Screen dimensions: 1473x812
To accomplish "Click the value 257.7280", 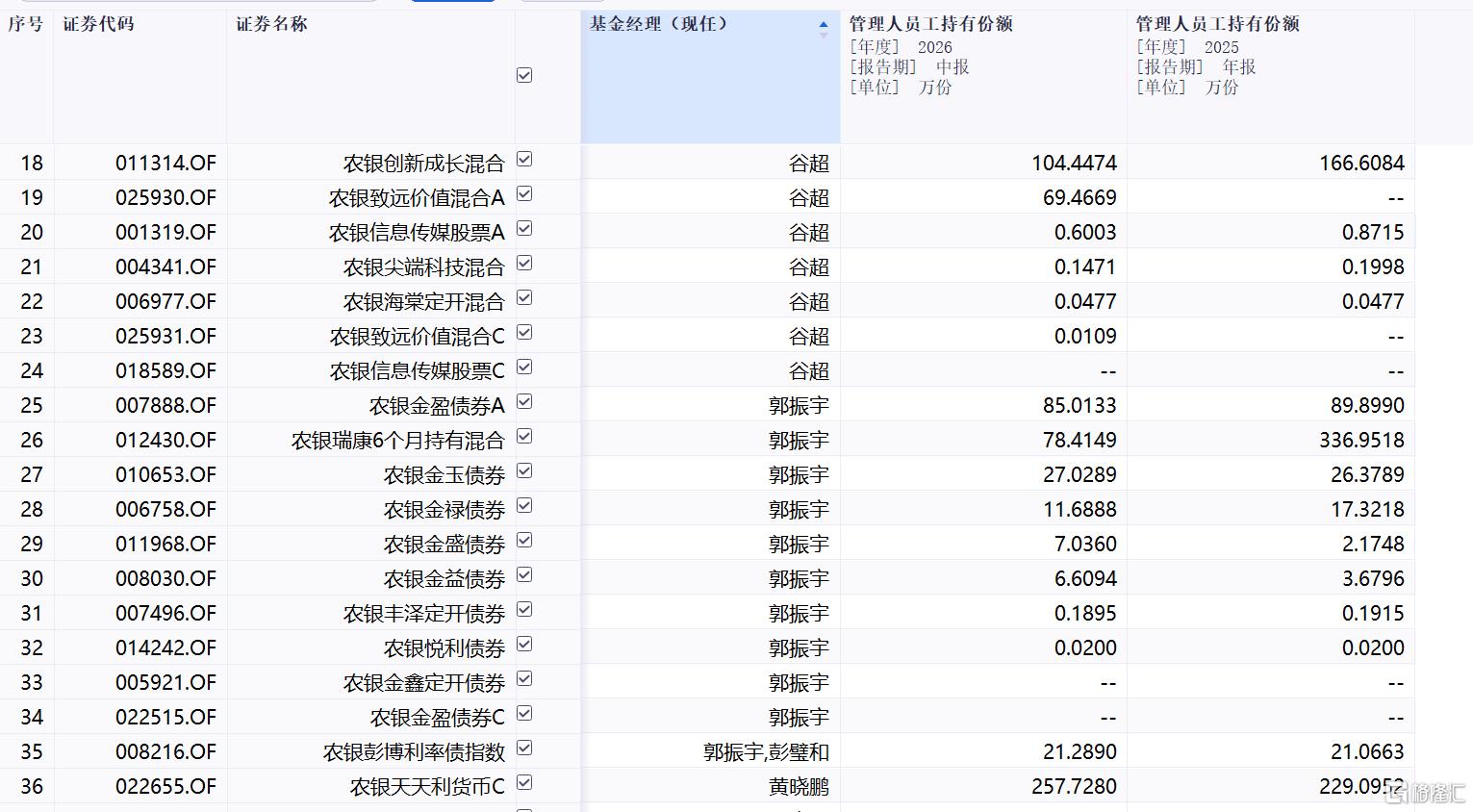I will click(1074, 787).
